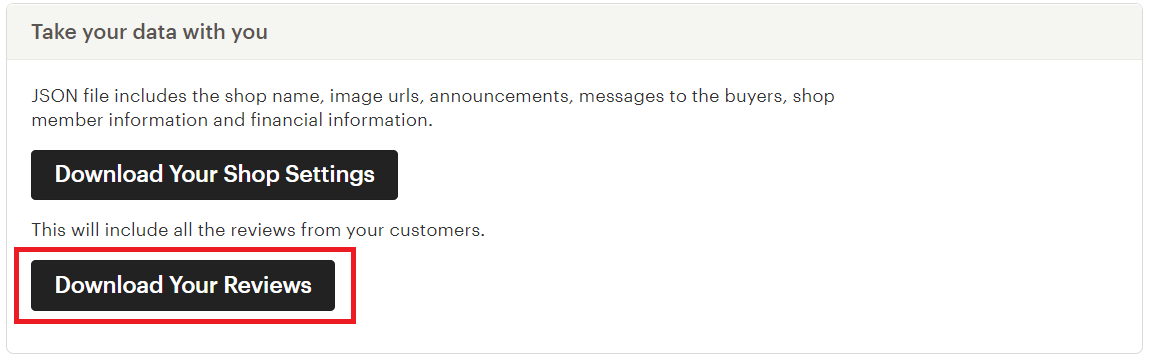
Task: Click the sentence about customer reviews
Action: coord(258,230)
